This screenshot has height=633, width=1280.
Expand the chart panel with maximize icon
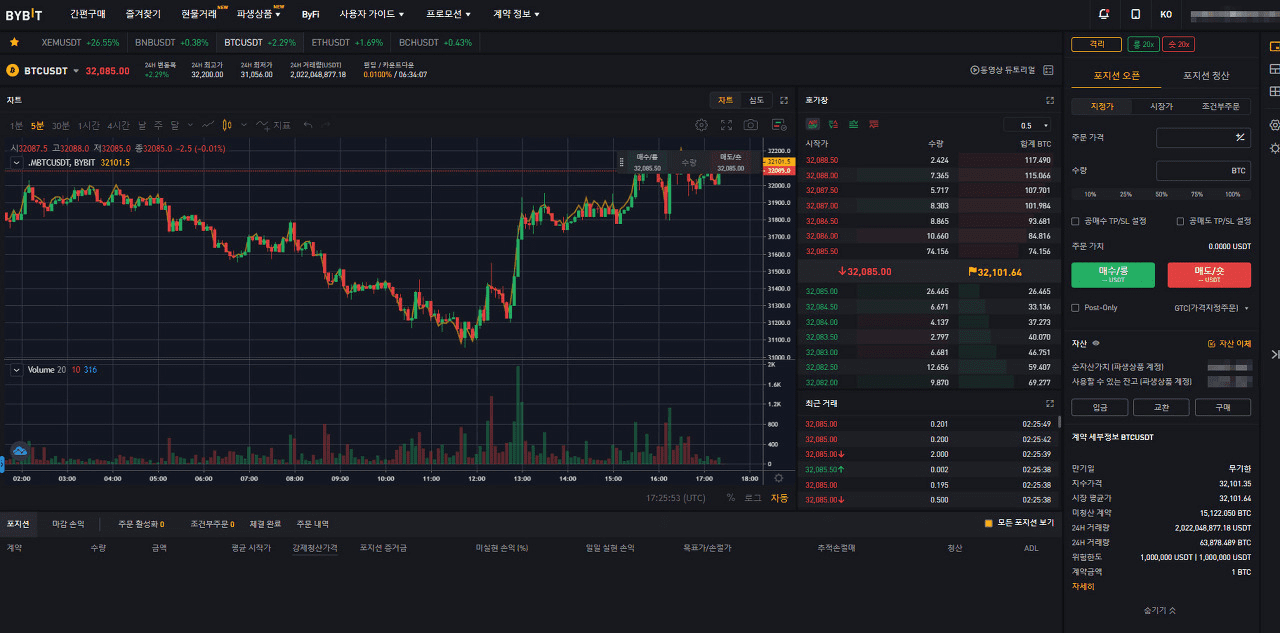784,100
